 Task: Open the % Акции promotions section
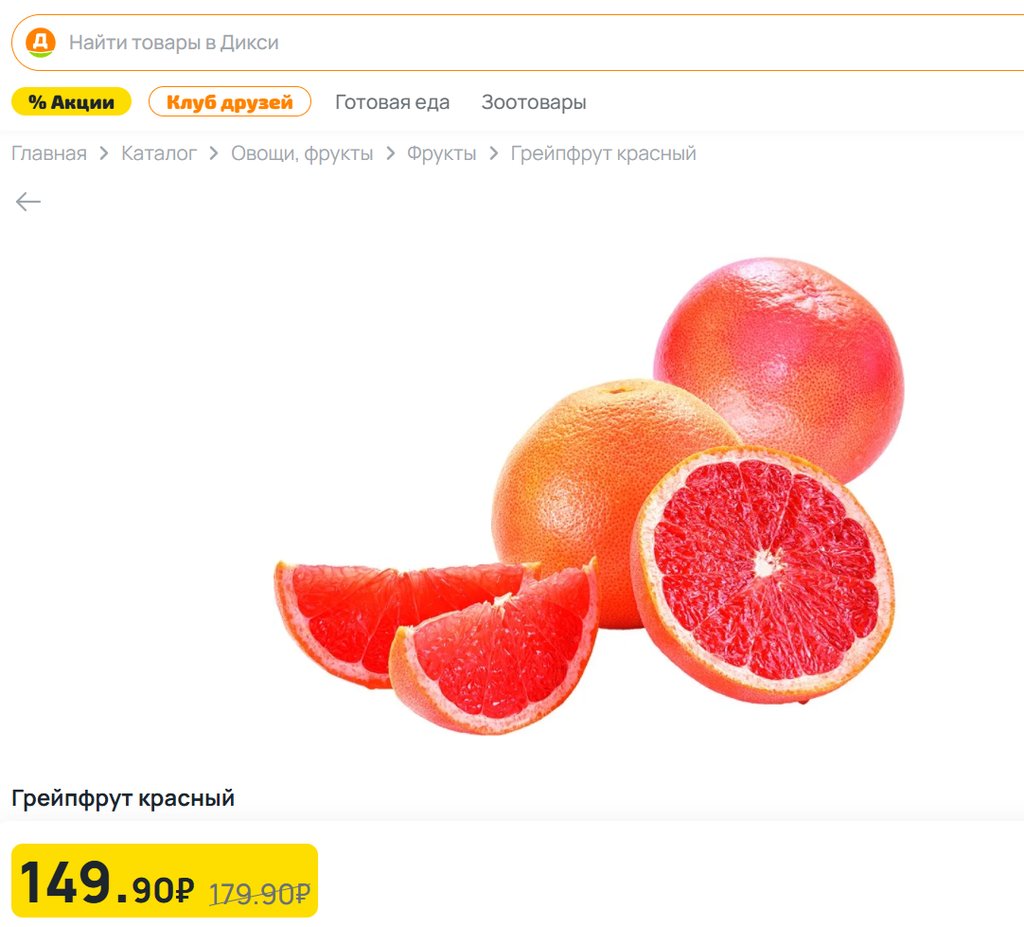(x=71, y=102)
